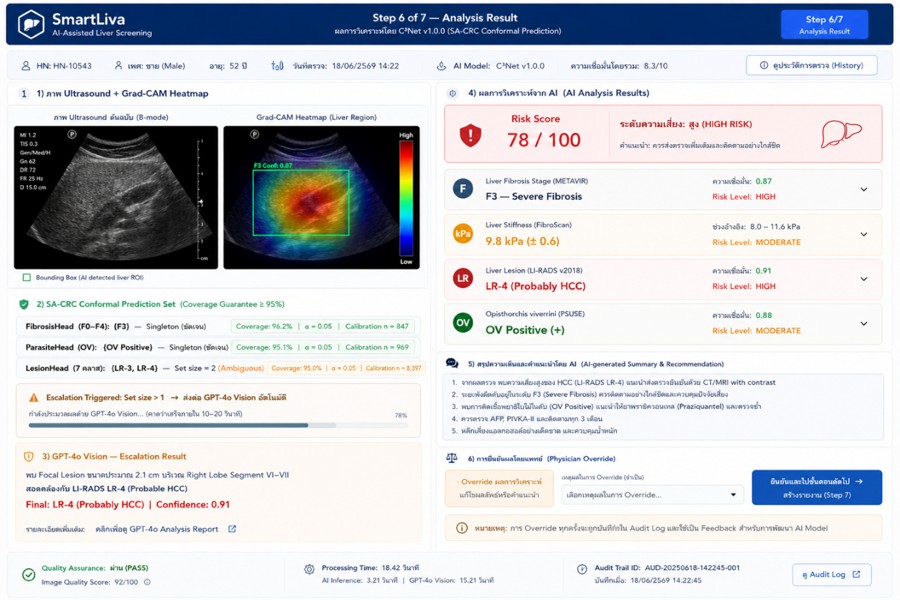Click the info icon in Override note
Viewport: 900px width, 600px height.
pos(461,528)
